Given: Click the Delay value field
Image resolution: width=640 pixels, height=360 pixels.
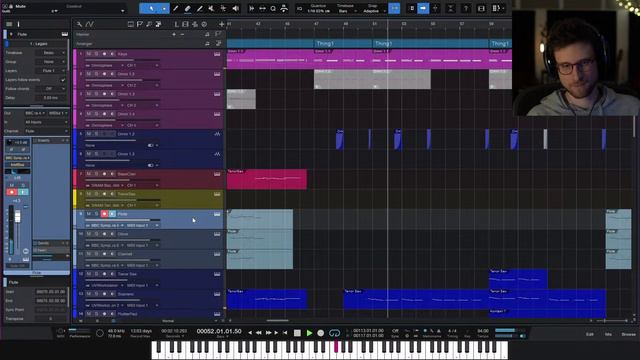Looking at the screenshot, I should [51, 98].
